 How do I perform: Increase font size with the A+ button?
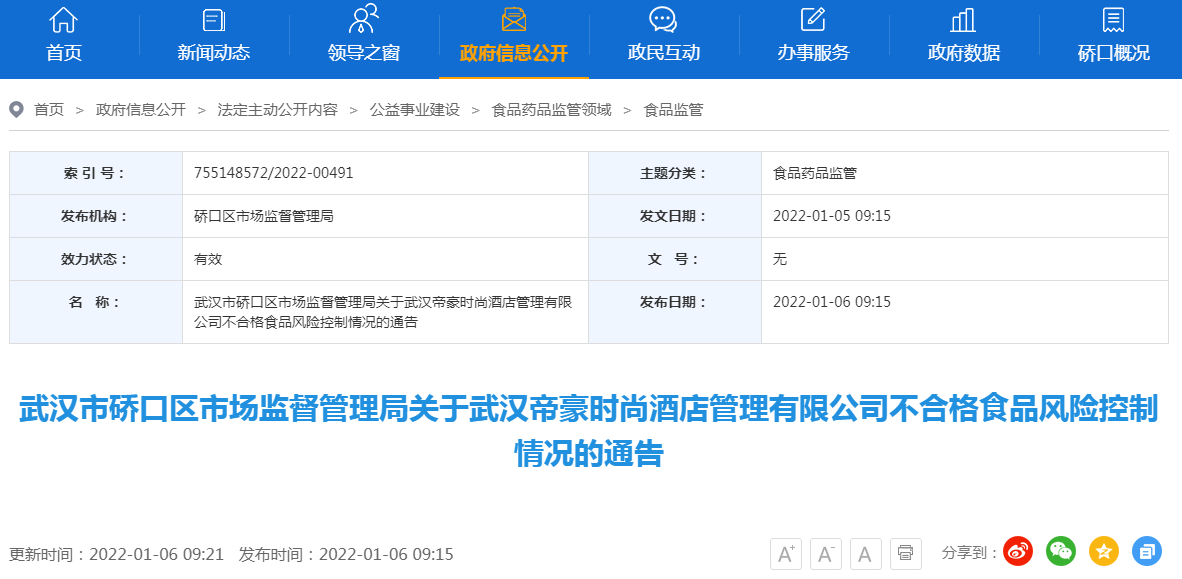pyautogui.click(x=785, y=553)
